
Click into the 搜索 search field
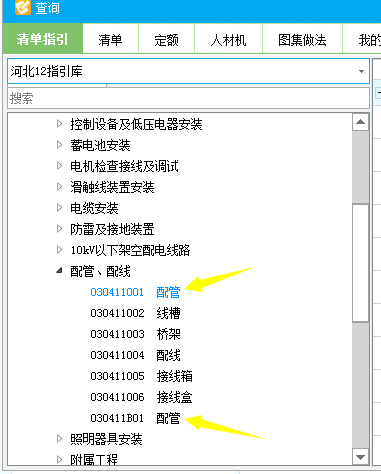point(188,98)
